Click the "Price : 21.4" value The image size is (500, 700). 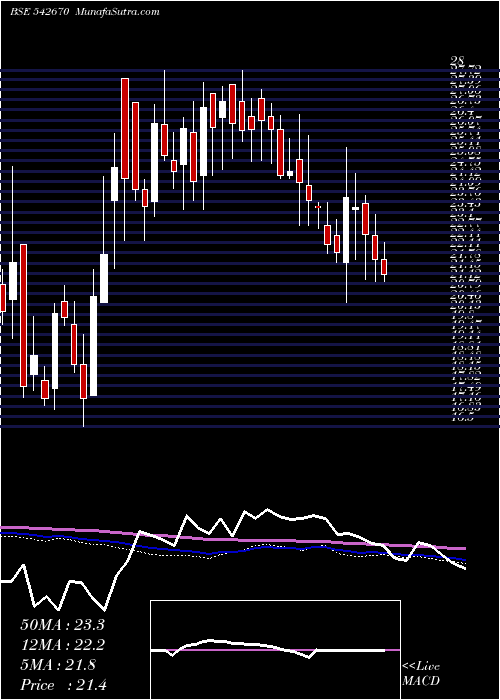pyautogui.click(x=63, y=684)
